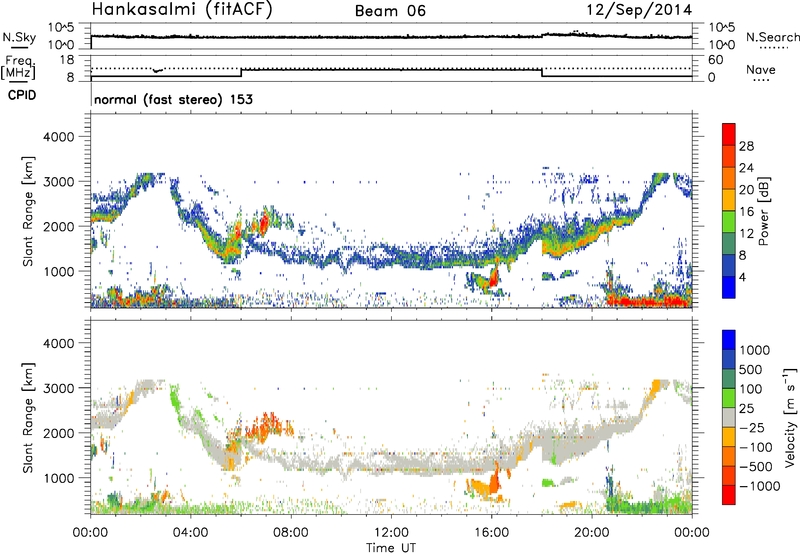Click the 04:00 time axis tick label
Screen dimensions: 800x554
coord(190,533)
